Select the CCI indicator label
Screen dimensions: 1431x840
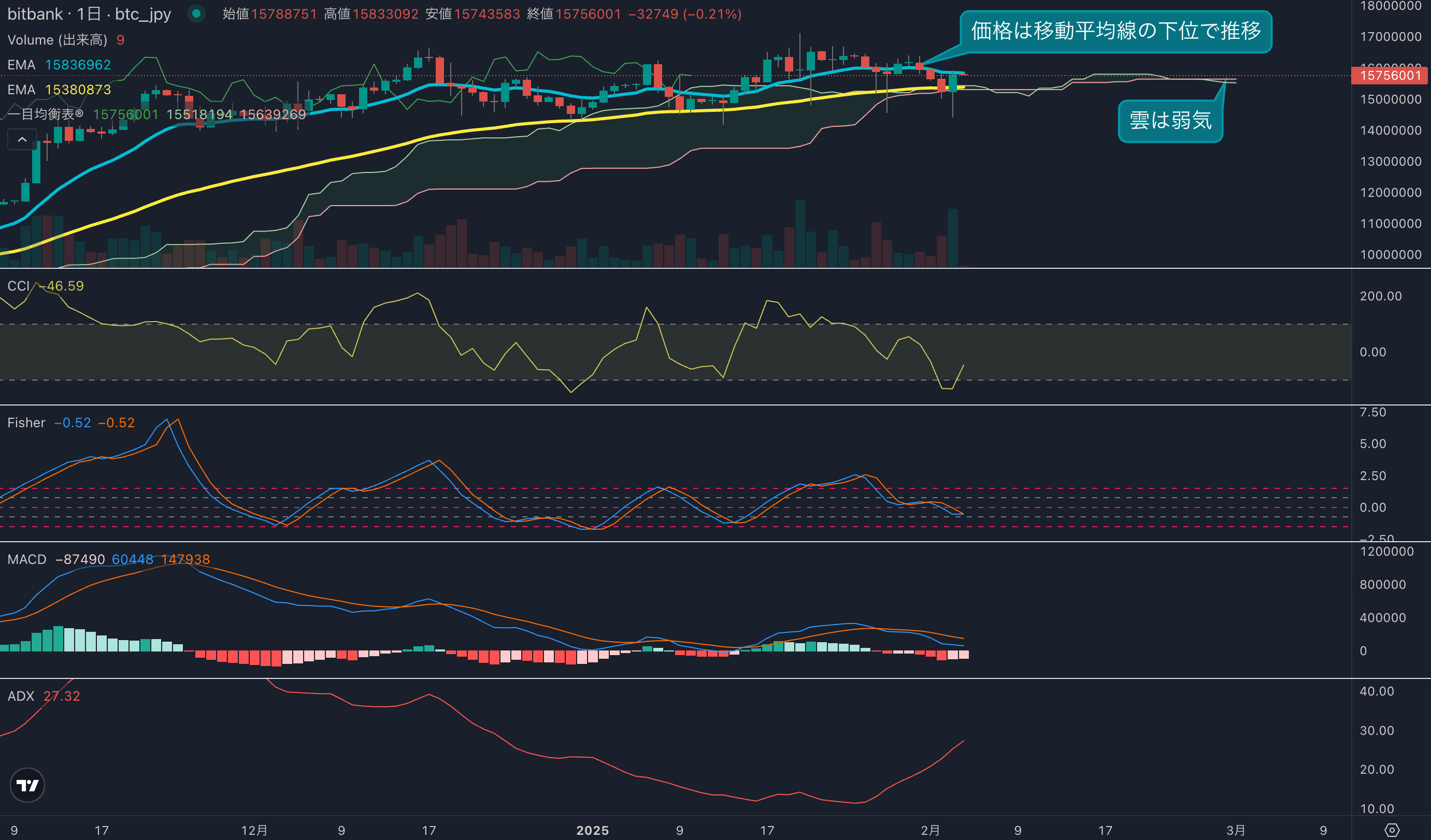coord(18,286)
